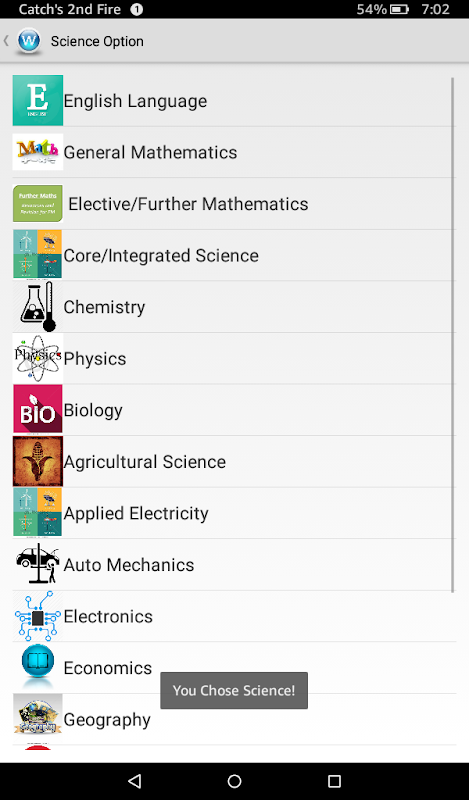The image size is (469, 800).
Task: Go back using the app W logo
Action: [x=29, y=41]
